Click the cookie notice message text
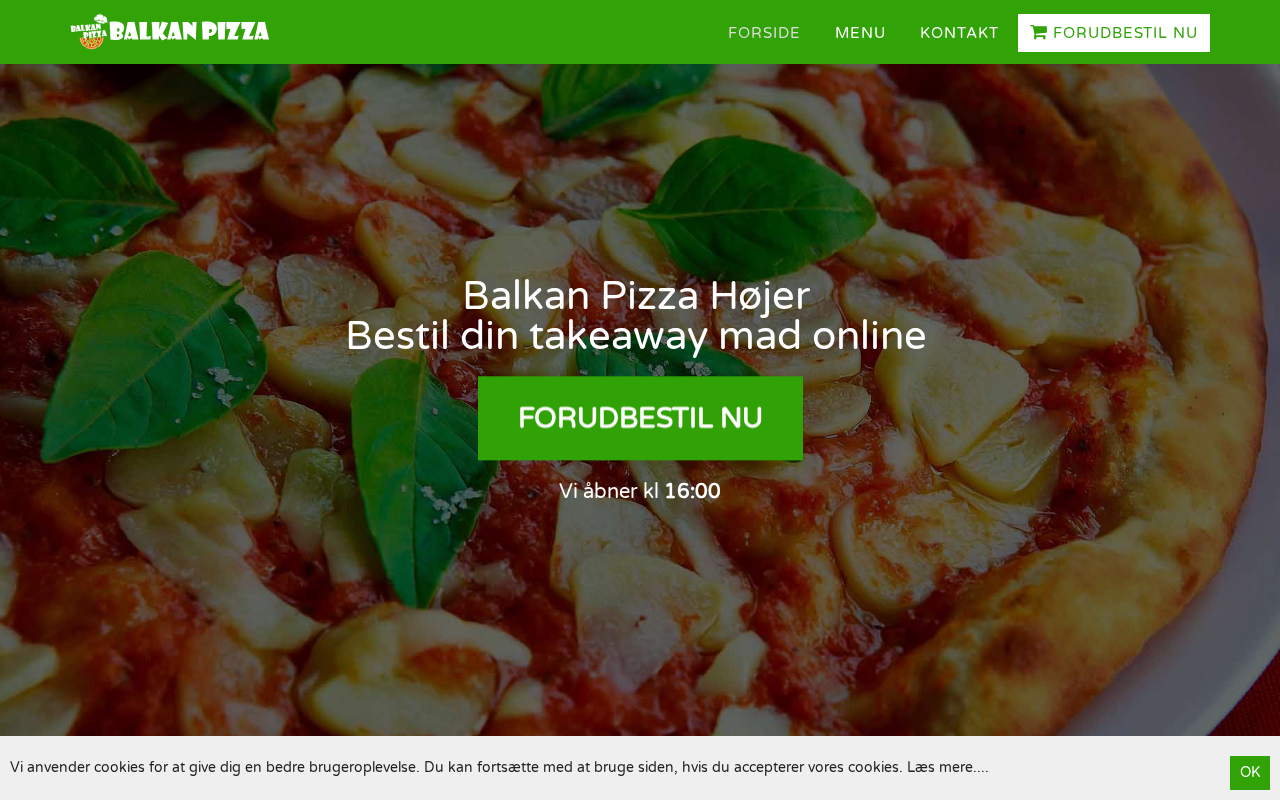This screenshot has height=800, width=1280. (x=456, y=767)
